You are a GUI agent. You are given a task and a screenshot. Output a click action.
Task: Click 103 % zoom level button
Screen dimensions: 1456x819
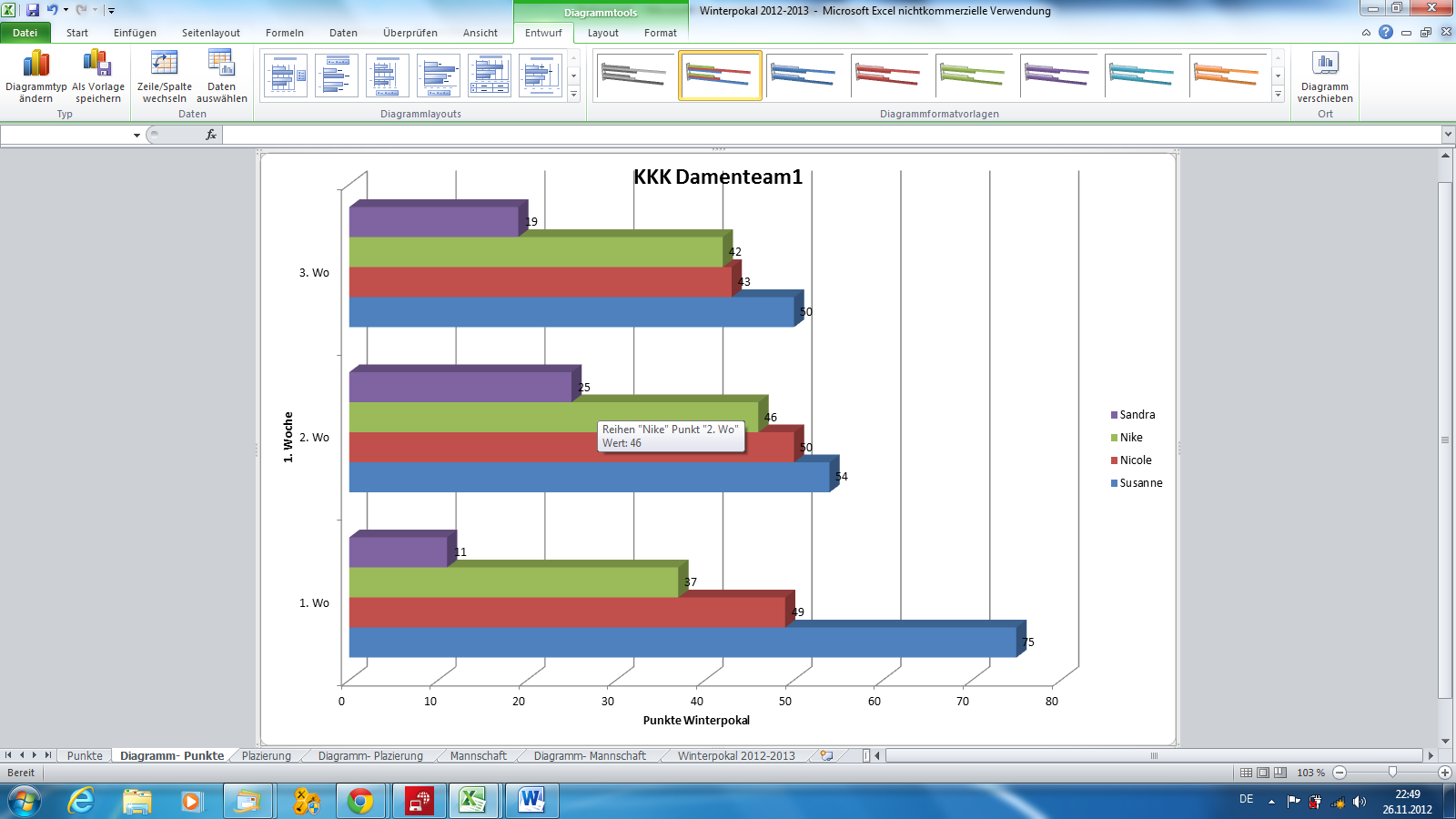1310,773
